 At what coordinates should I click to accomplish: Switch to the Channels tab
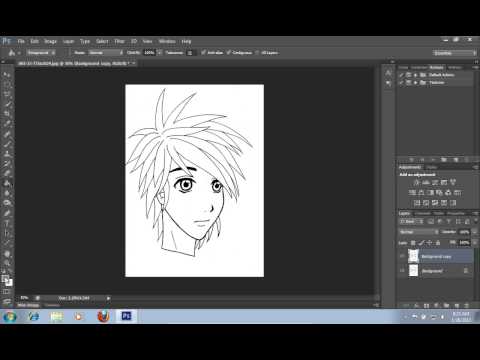tap(423, 213)
